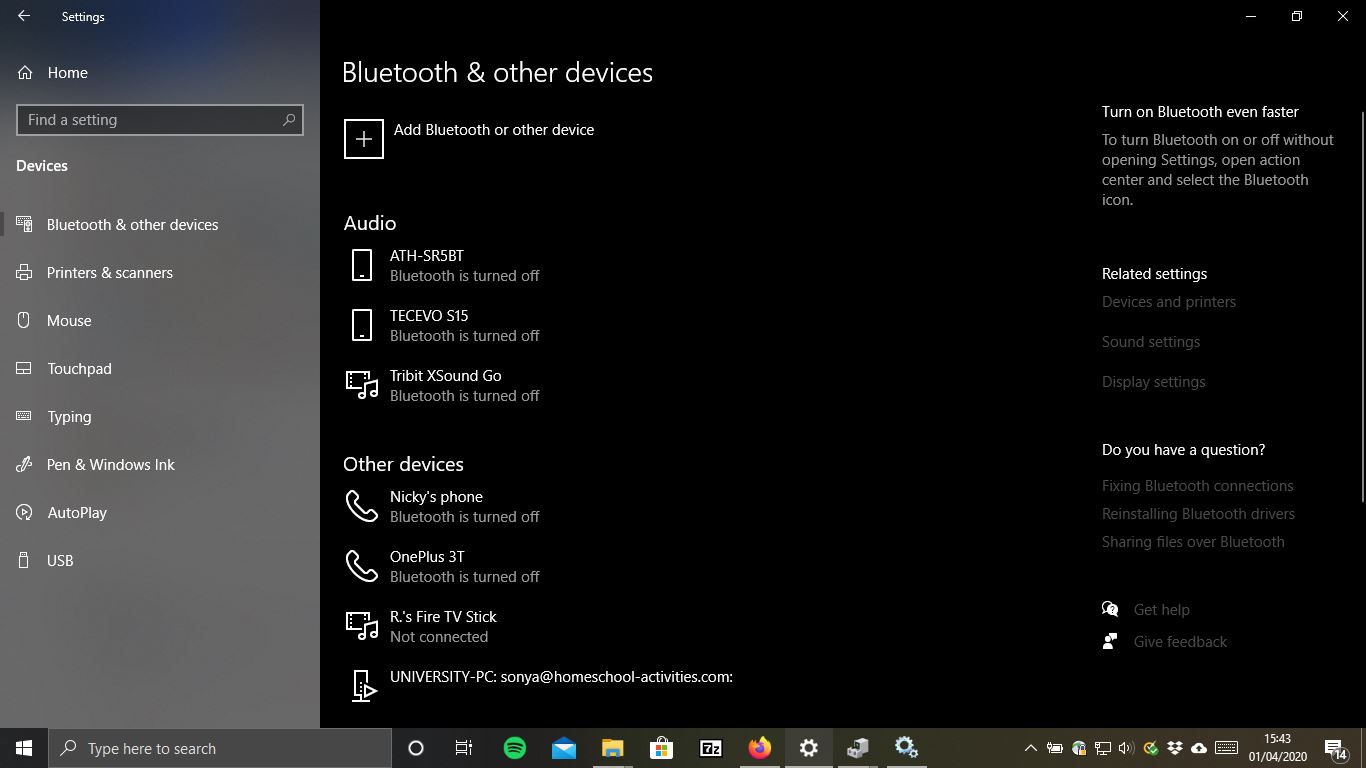The width and height of the screenshot is (1366, 768).
Task: Open Firefox from the taskbar
Action: point(760,748)
